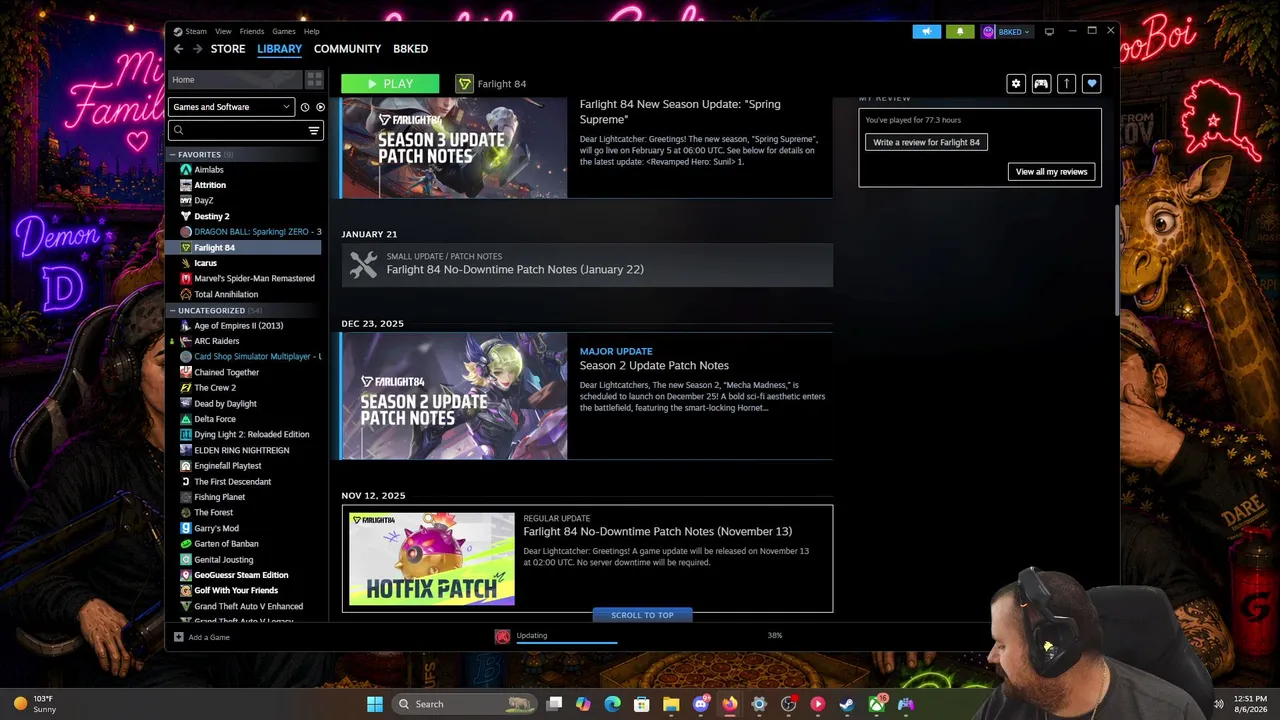The image size is (1280, 720).
Task: Click Marvel's Spider-Man Remastered icon
Action: tap(186, 279)
